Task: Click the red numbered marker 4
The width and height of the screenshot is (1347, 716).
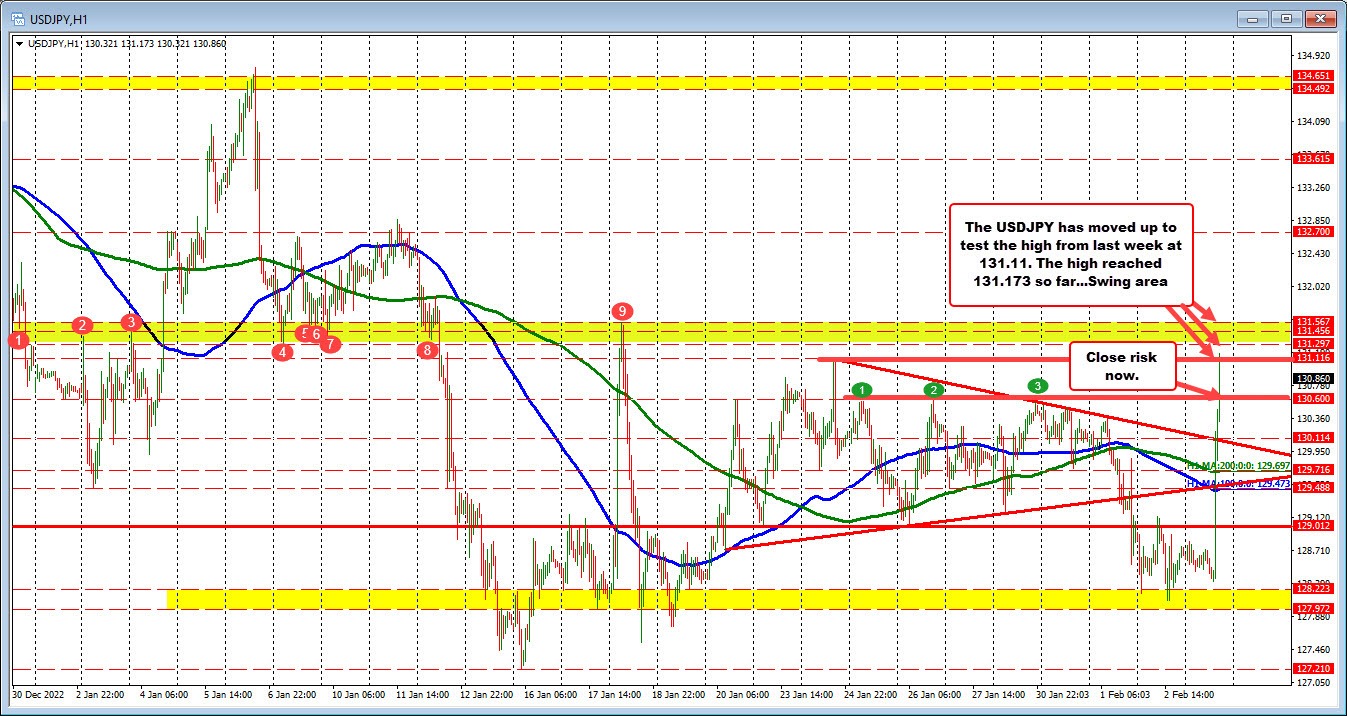Action: [x=282, y=352]
